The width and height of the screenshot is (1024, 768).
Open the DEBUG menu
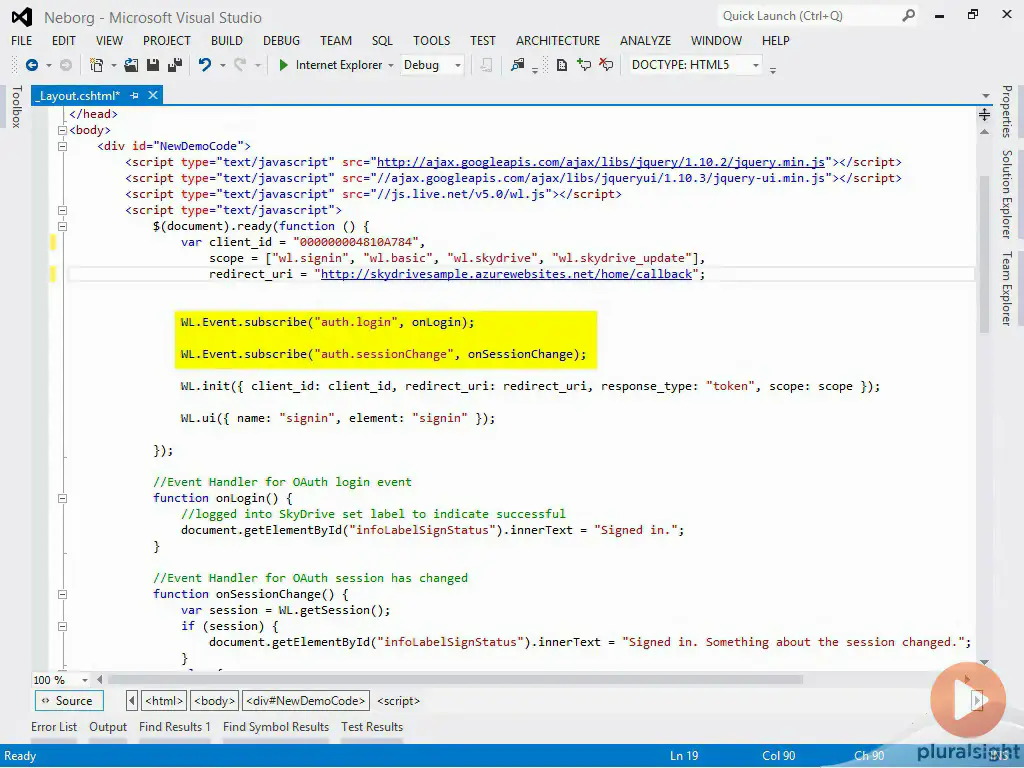point(281,40)
